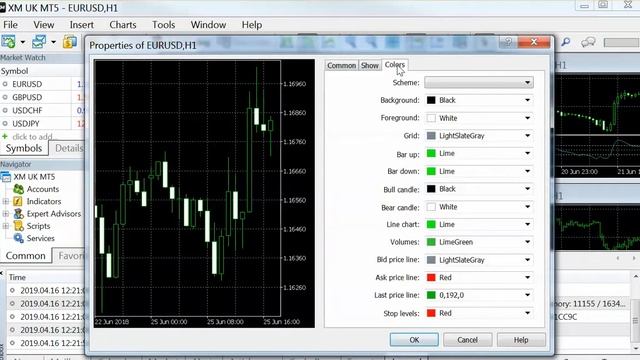Select Scripts in Navigator tree
The width and height of the screenshot is (640, 360).
pyautogui.click(x=38, y=226)
